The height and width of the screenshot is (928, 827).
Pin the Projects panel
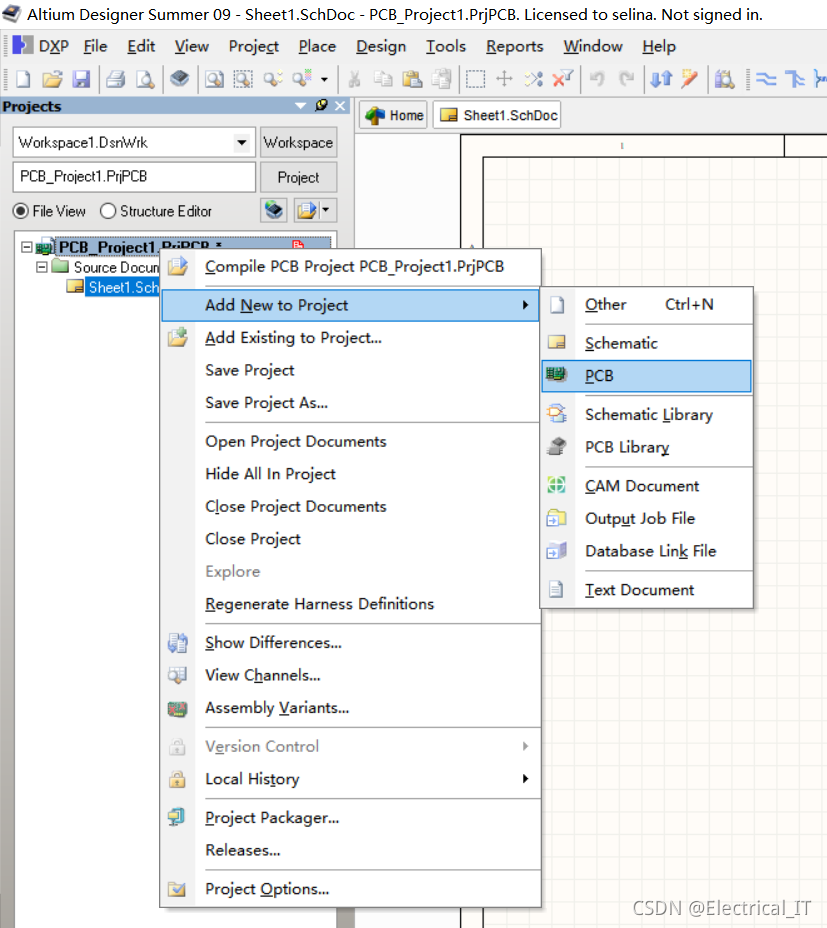click(321, 105)
